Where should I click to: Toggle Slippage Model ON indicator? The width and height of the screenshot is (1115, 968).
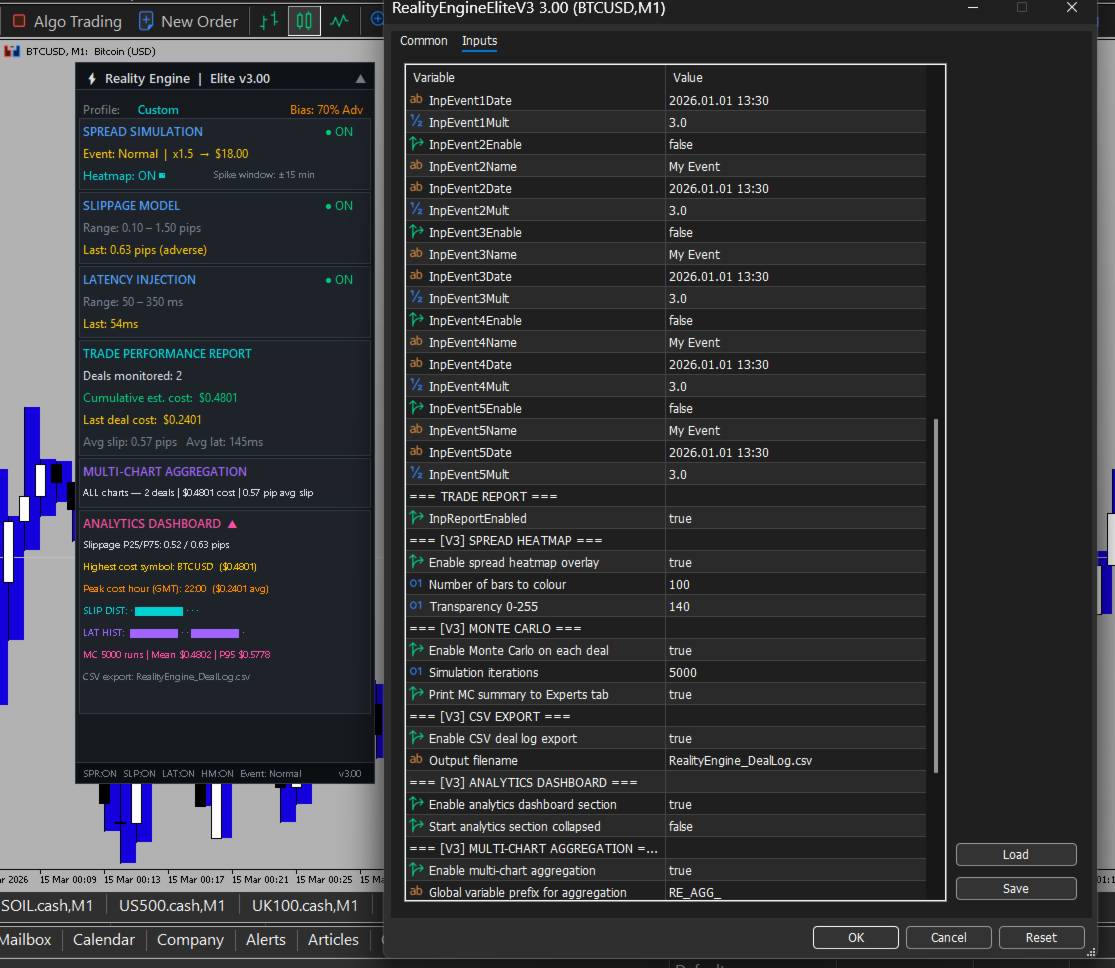tap(338, 206)
